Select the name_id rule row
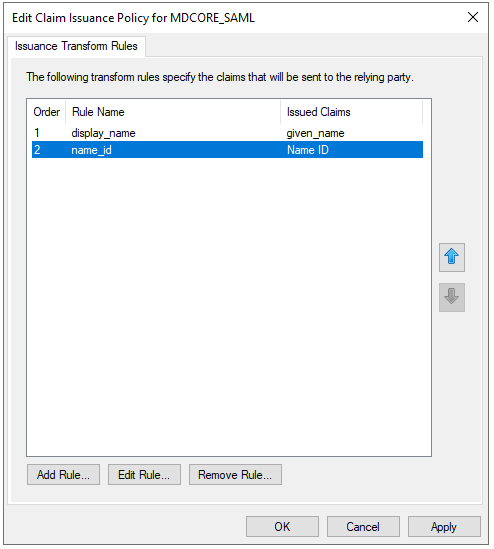The image size is (494, 549). (228, 150)
